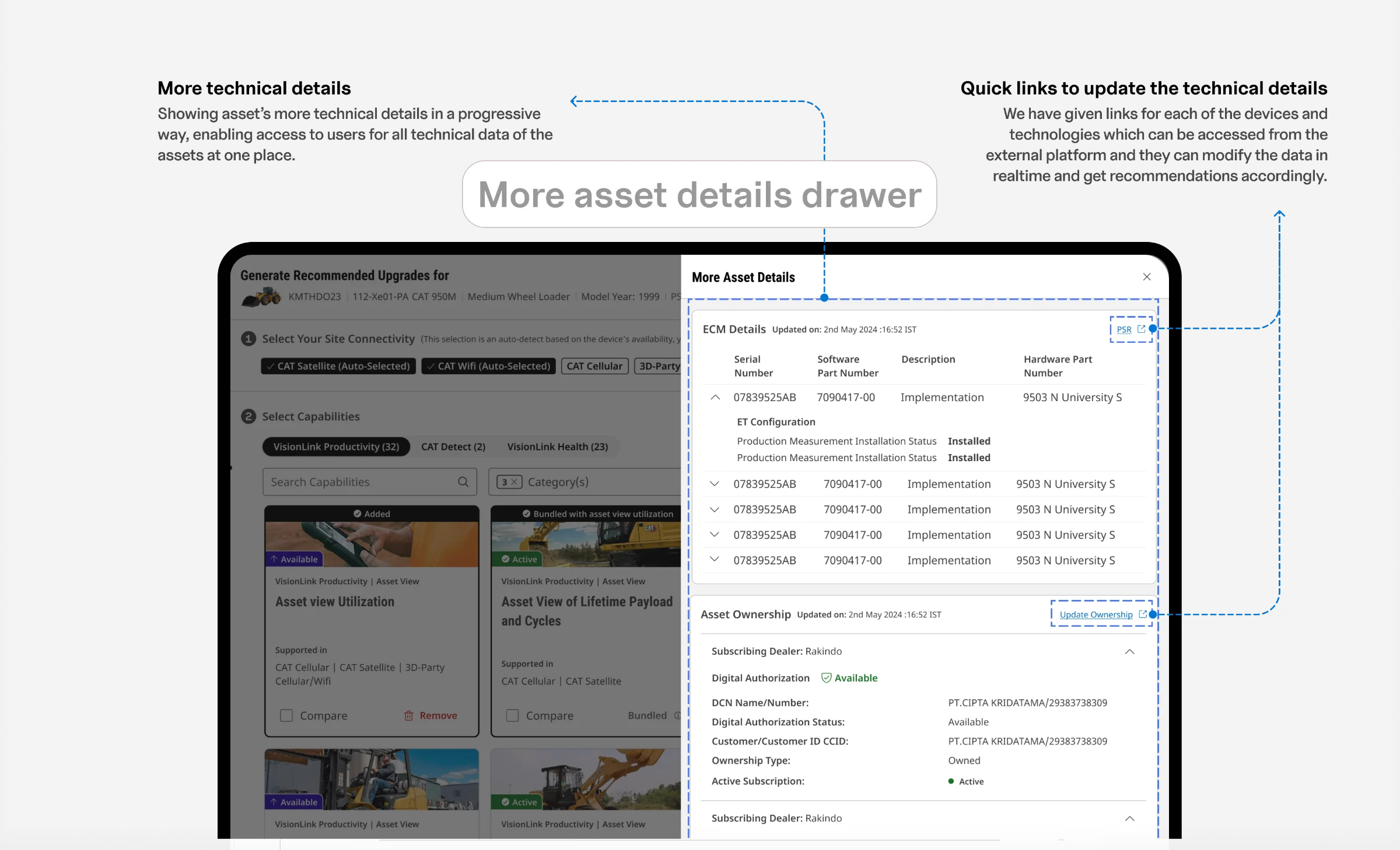Click the green Active subscription status dot
Image resolution: width=1400 pixels, height=850 pixels.
coord(951,781)
